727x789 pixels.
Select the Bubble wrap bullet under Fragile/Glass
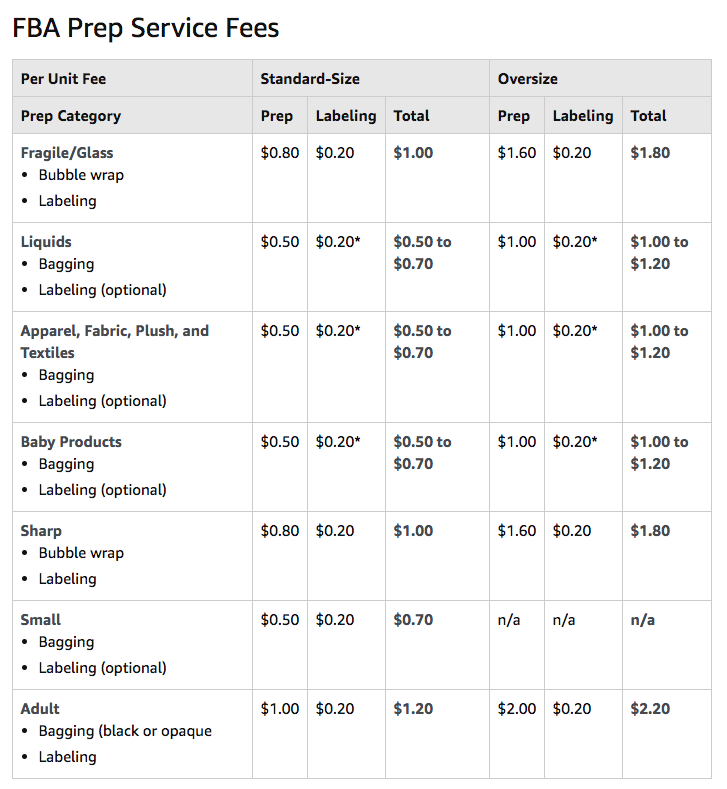(82, 175)
